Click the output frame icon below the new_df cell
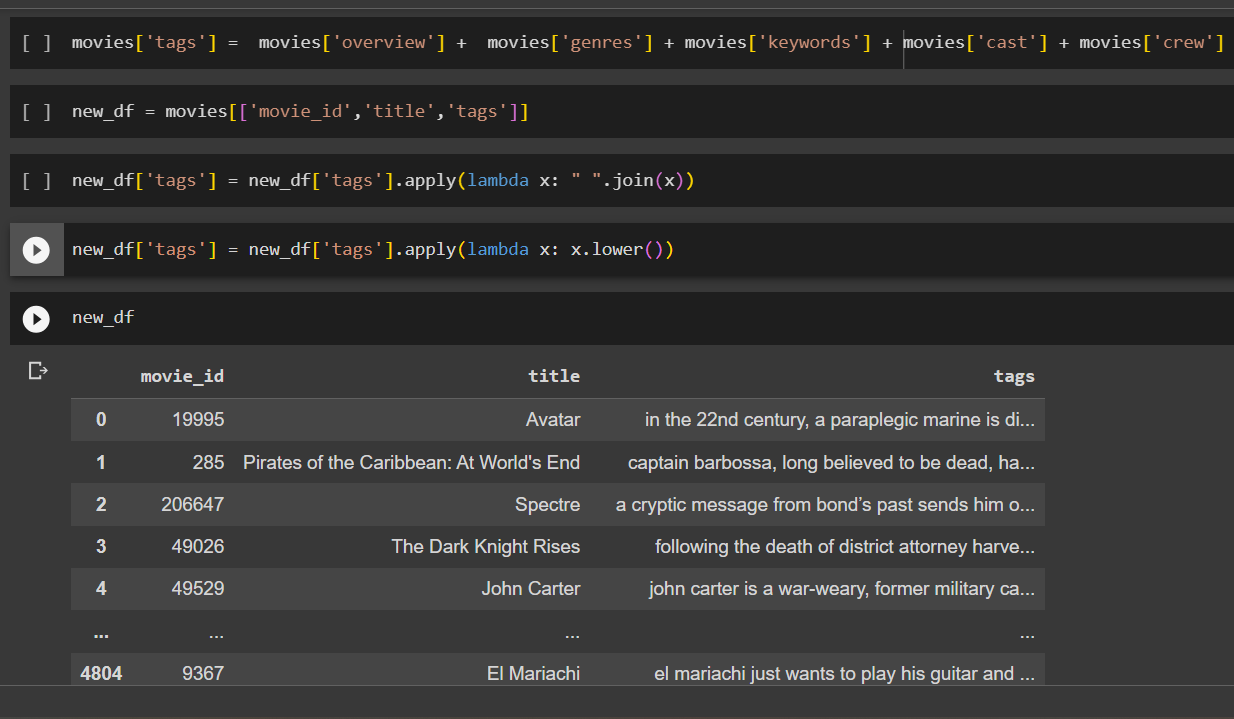The height and width of the screenshot is (719, 1234). pos(37,370)
